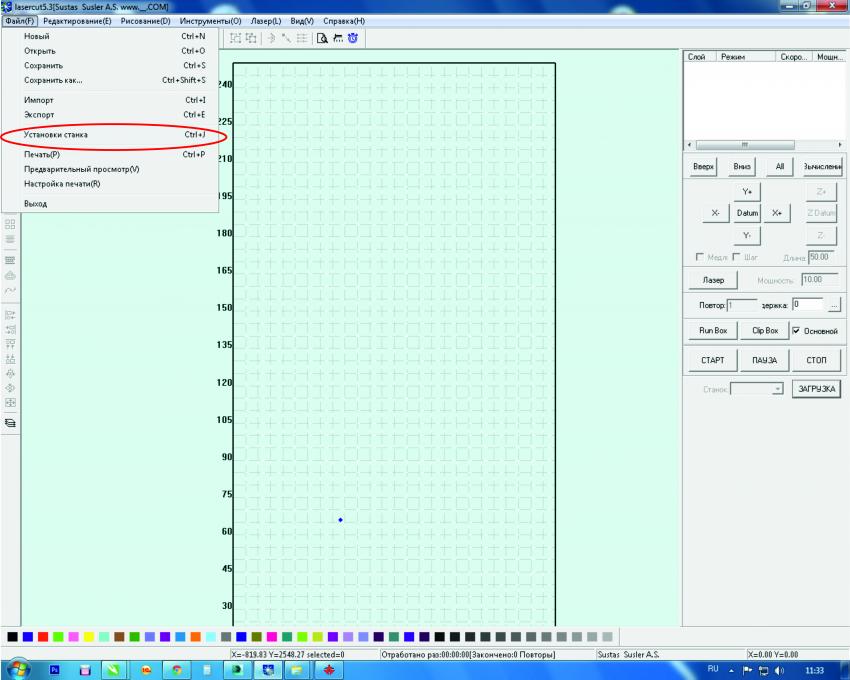Open Photoshop from the Windows taskbar
The height and width of the screenshot is (680, 850).
click(x=53, y=667)
